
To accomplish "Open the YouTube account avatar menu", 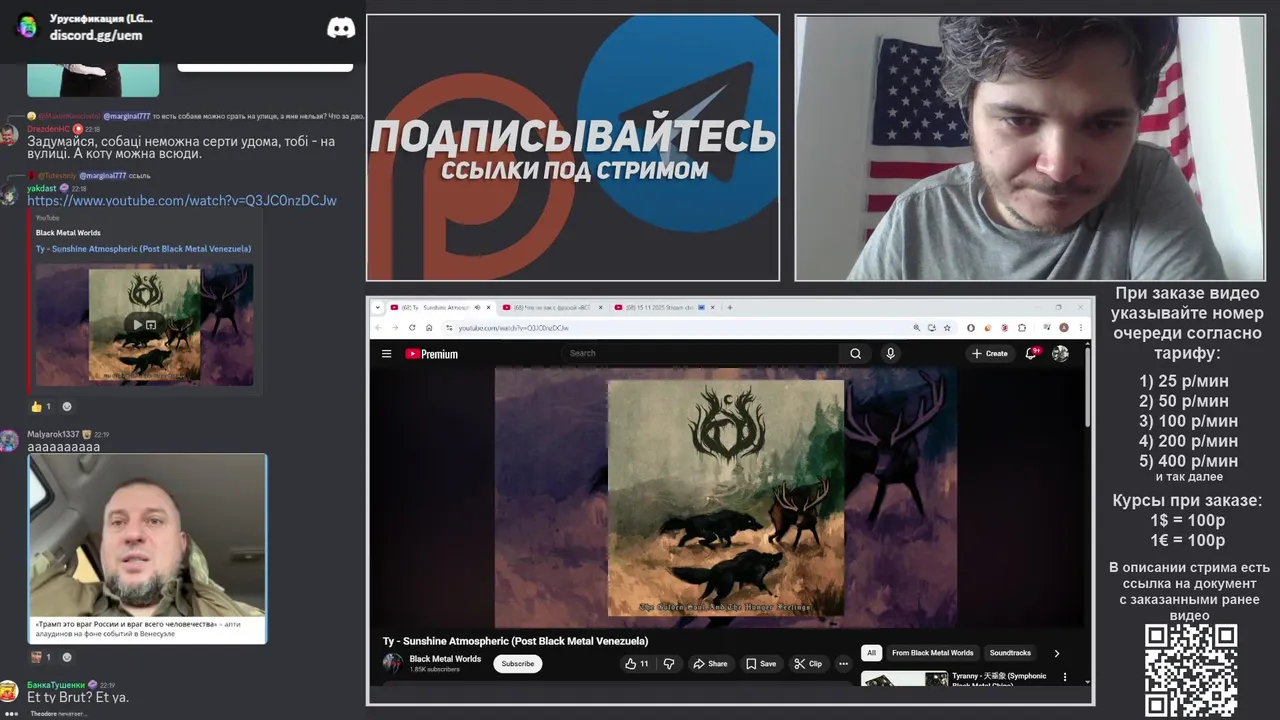I will (x=1060, y=353).
